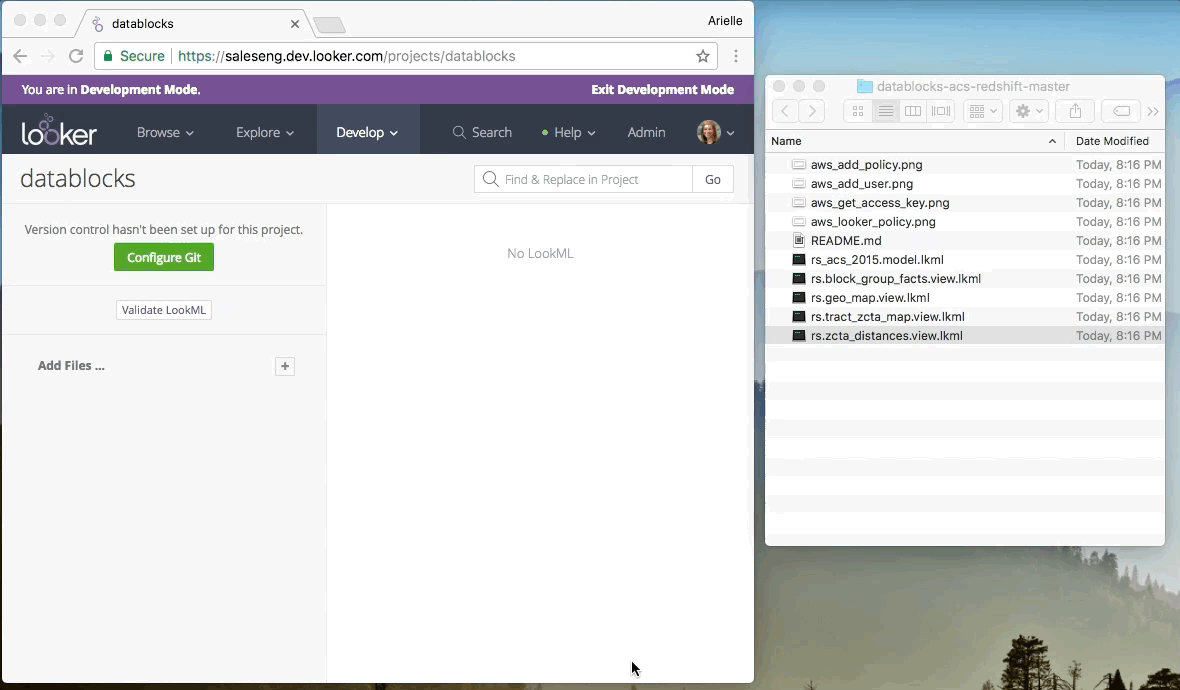Click the magnifier icon in Find & Replace
1180x690 pixels.
(x=491, y=179)
